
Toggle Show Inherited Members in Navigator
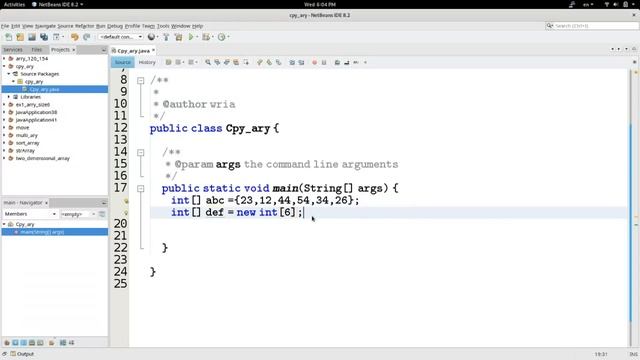coord(7,343)
